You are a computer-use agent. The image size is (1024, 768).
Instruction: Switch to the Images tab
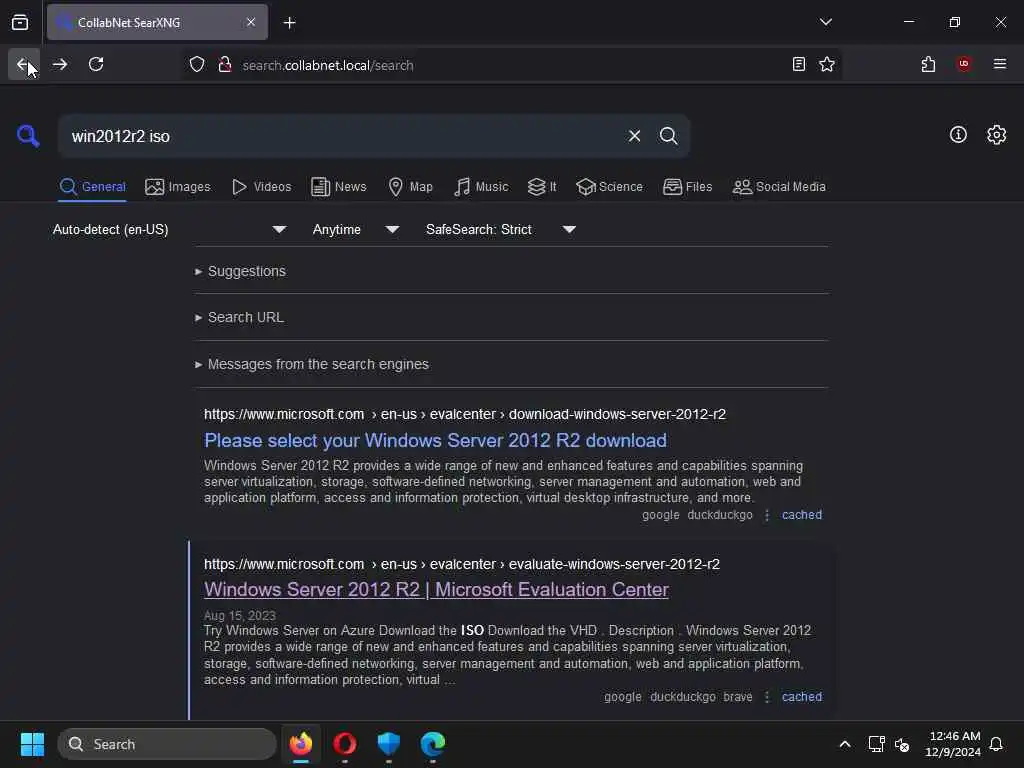pyautogui.click(x=178, y=187)
